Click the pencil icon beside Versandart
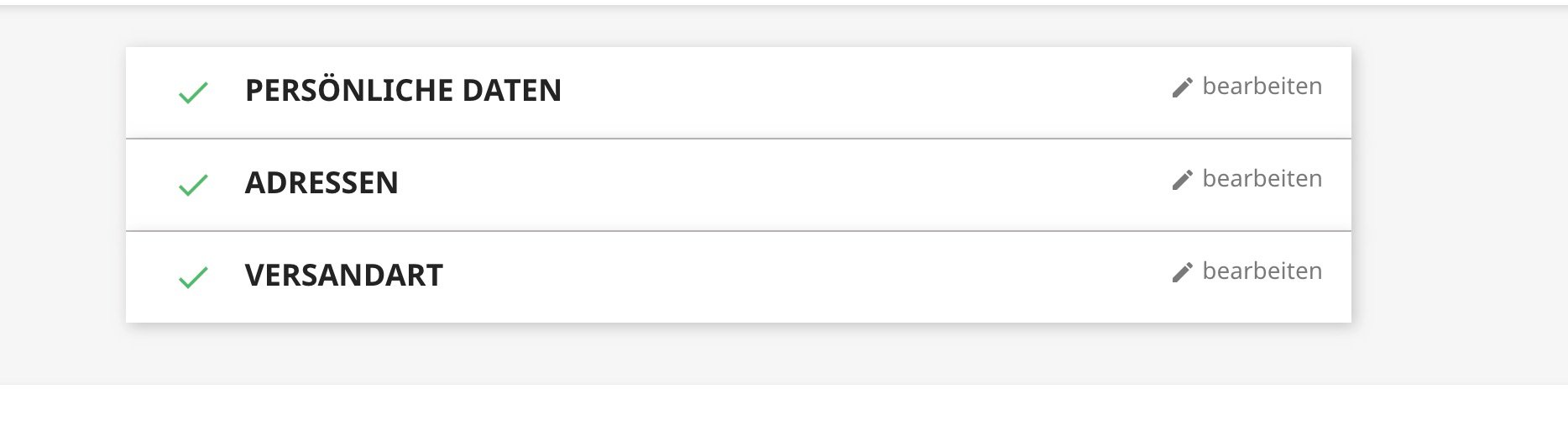Image resolution: width=1568 pixels, height=447 pixels. coord(1182,272)
